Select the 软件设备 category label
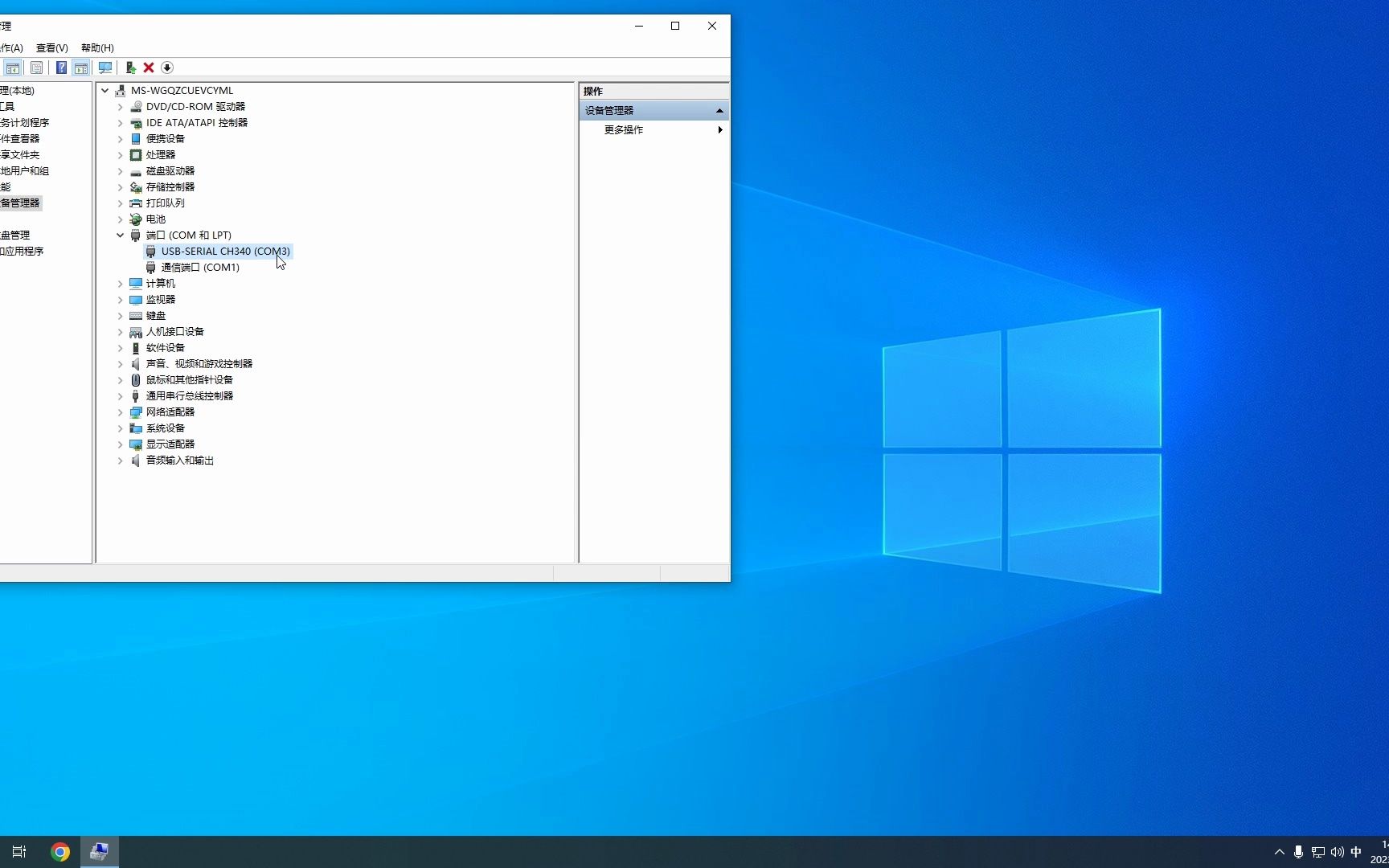This screenshot has height=868, width=1389. click(166, 347)
